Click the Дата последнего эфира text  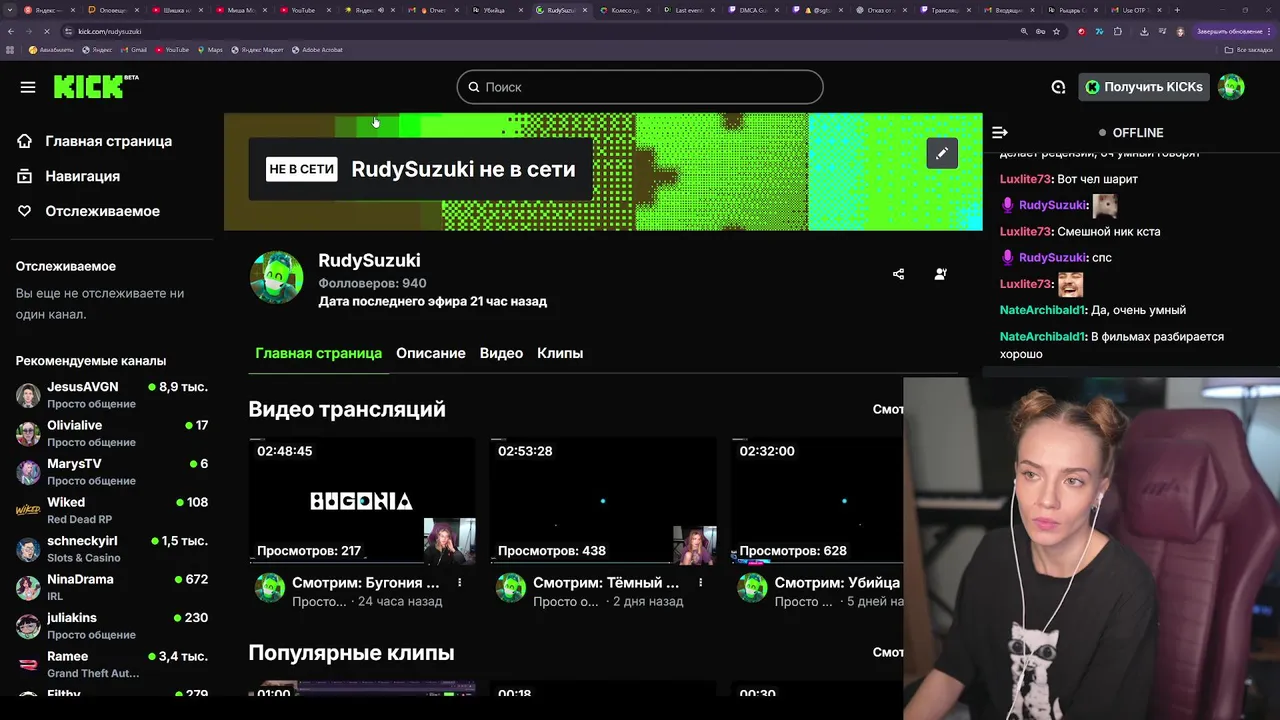click(x=432, y=301)
